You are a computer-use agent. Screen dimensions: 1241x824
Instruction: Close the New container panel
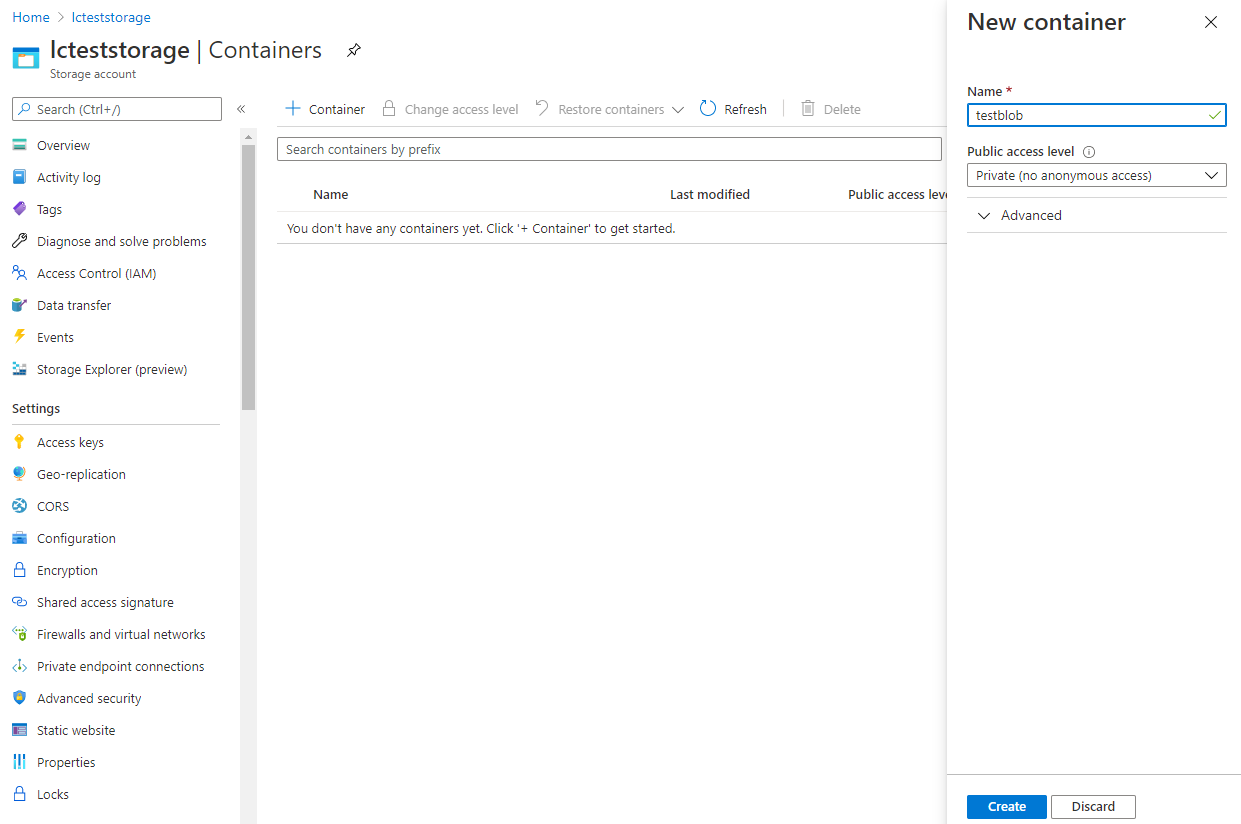pyautogui.click(x=1211, y=22)
